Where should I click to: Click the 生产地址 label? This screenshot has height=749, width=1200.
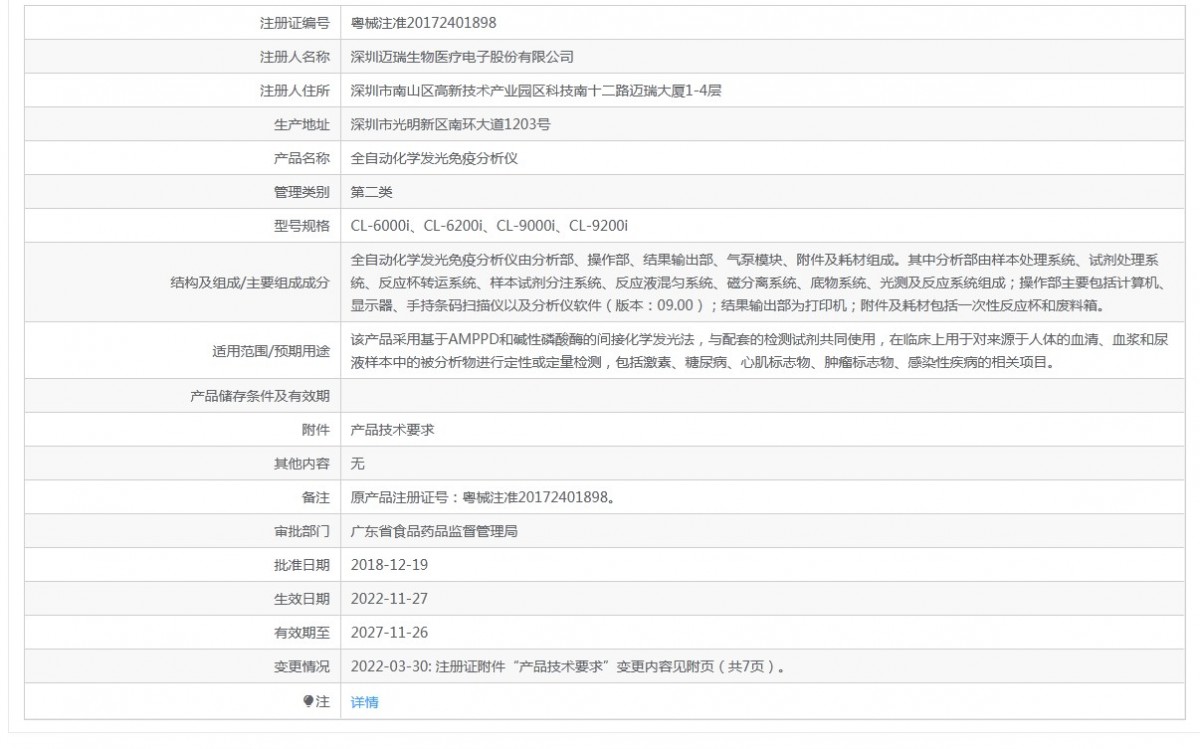pyautogui.click(x=302, y=124)
